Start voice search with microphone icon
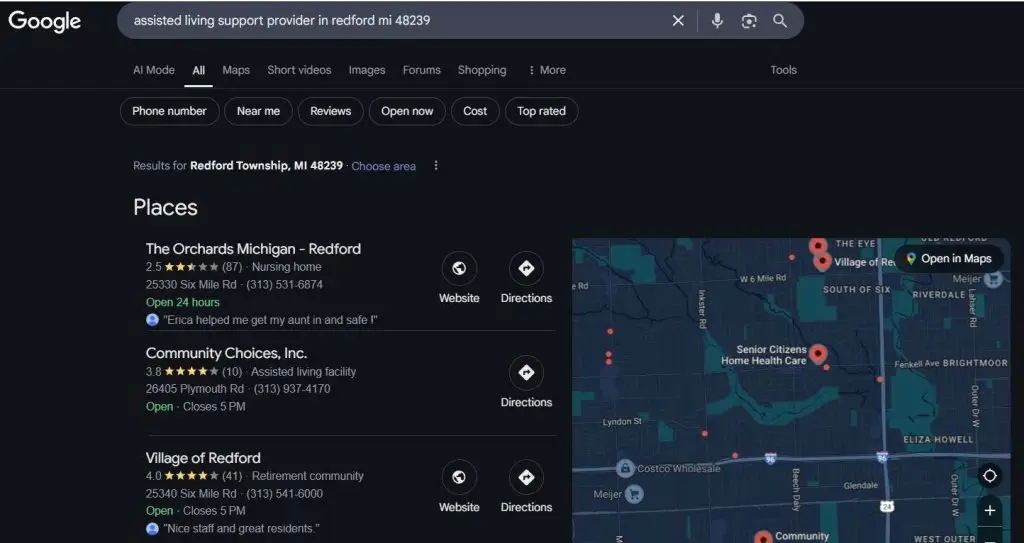The image size is (1024, 543). tap(717, 21)
